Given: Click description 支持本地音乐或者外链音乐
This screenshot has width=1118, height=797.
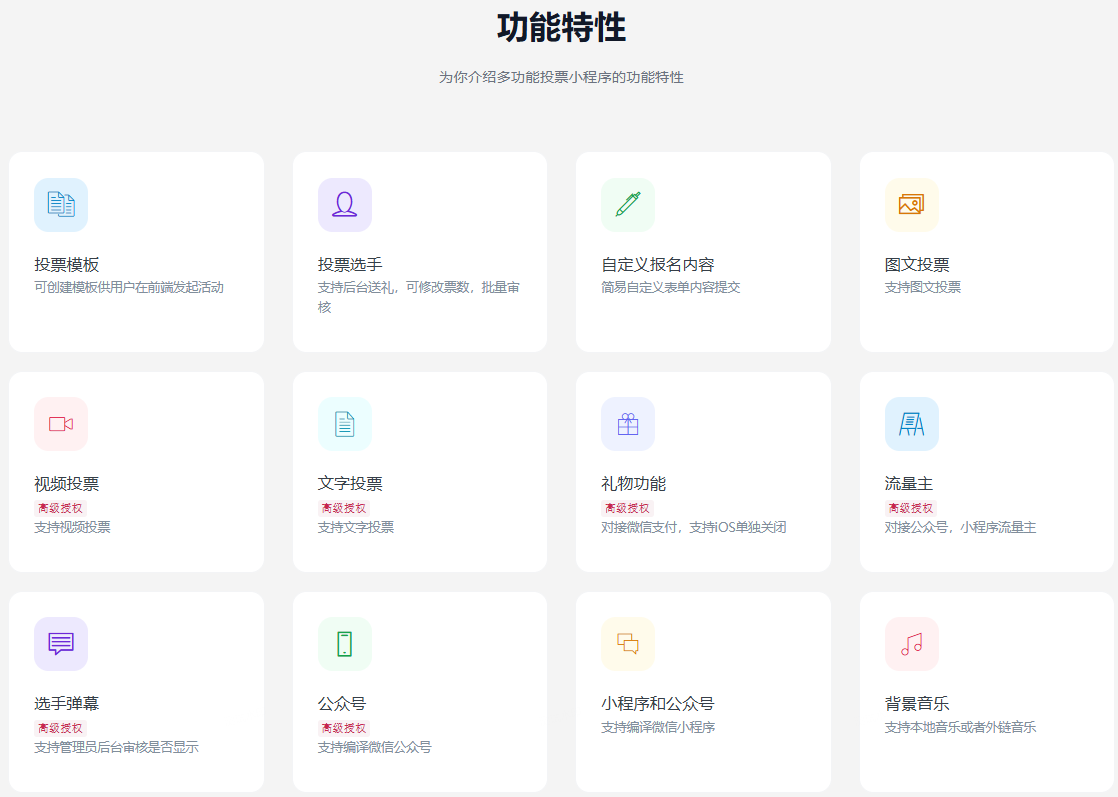Looking at the screenshot, I should [960, 727].
